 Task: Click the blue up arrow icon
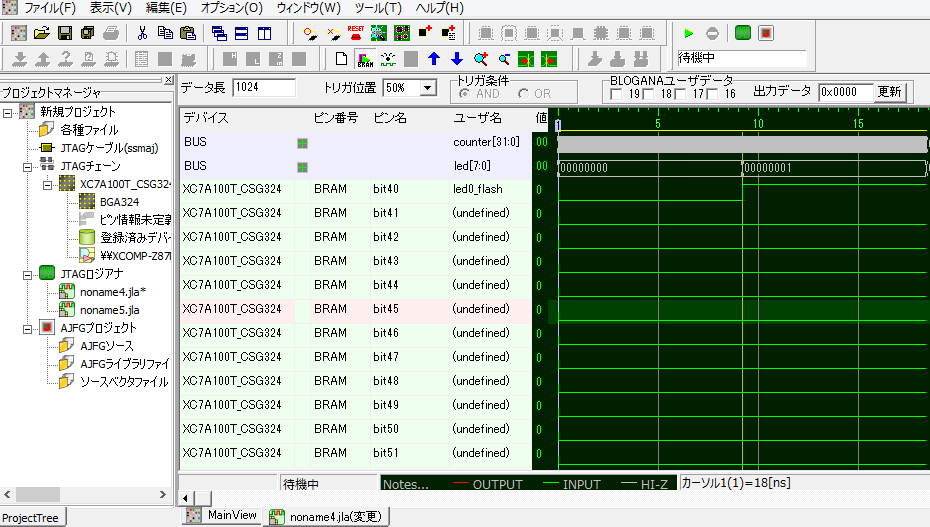[x=434, y=59]
